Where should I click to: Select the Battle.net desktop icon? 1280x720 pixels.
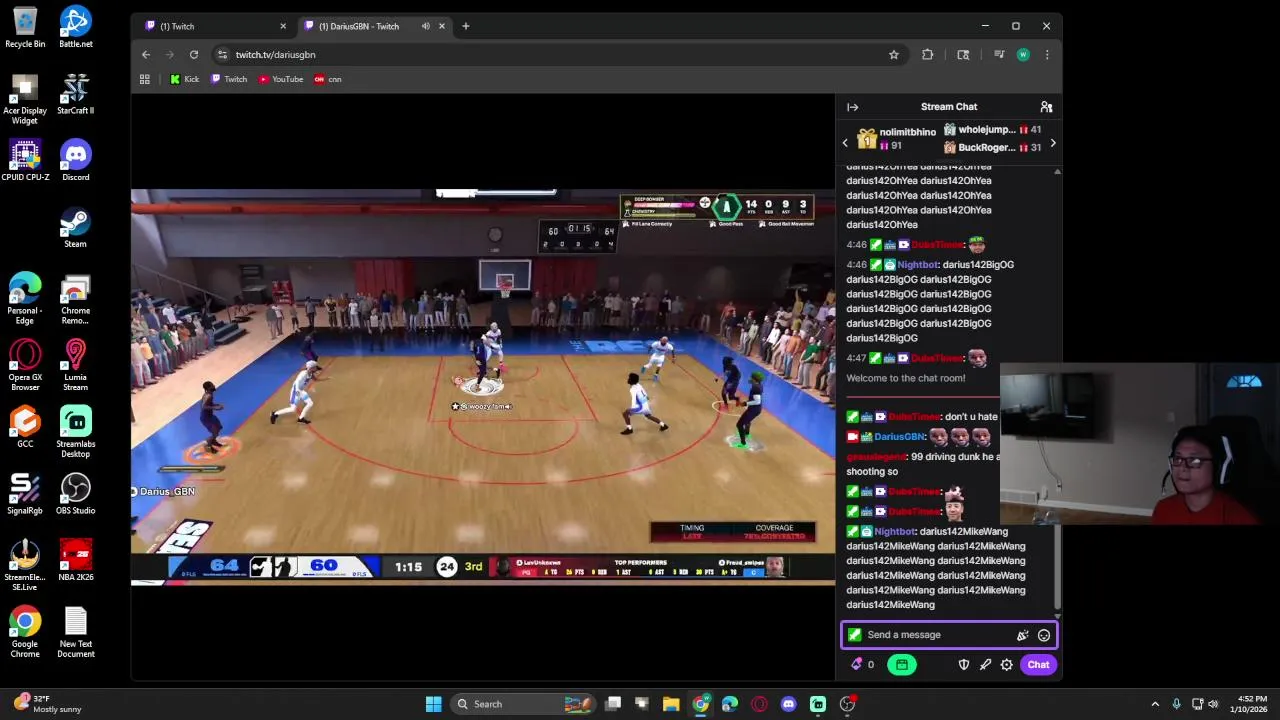76,27
